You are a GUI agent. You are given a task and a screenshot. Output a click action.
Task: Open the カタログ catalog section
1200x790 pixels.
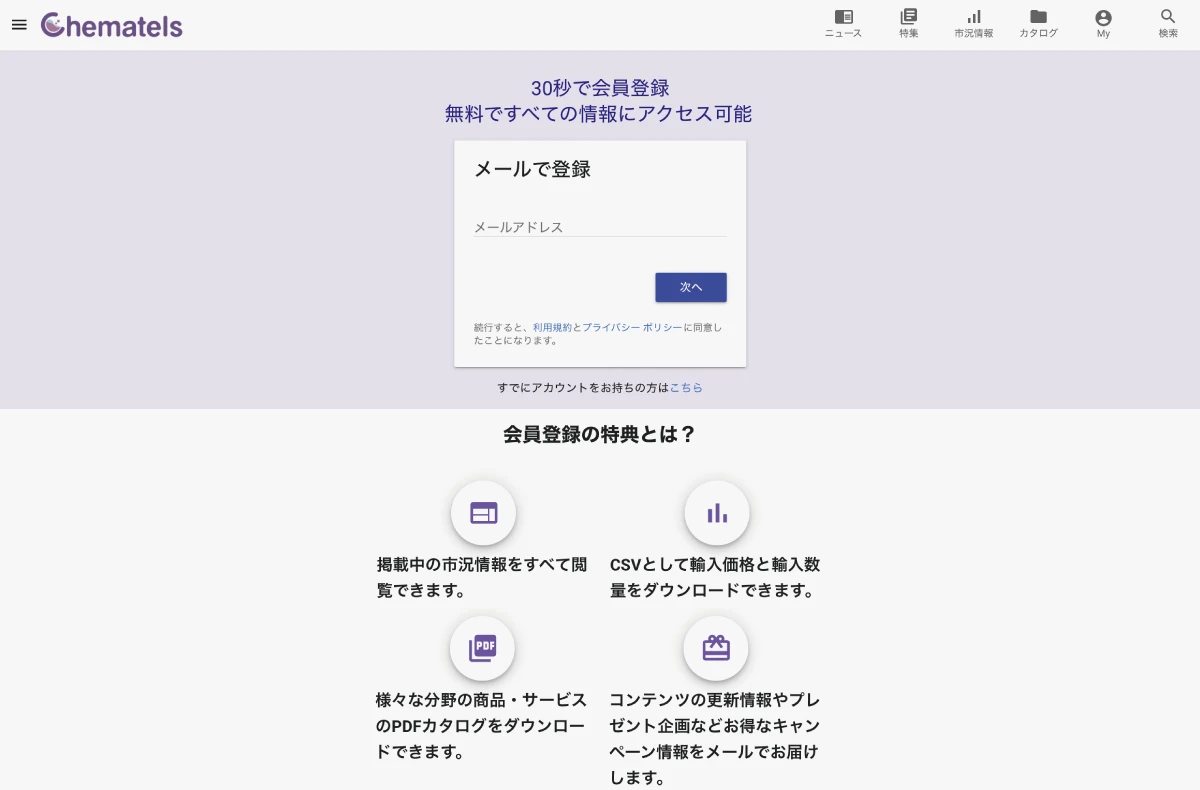tap(1038, 24)
